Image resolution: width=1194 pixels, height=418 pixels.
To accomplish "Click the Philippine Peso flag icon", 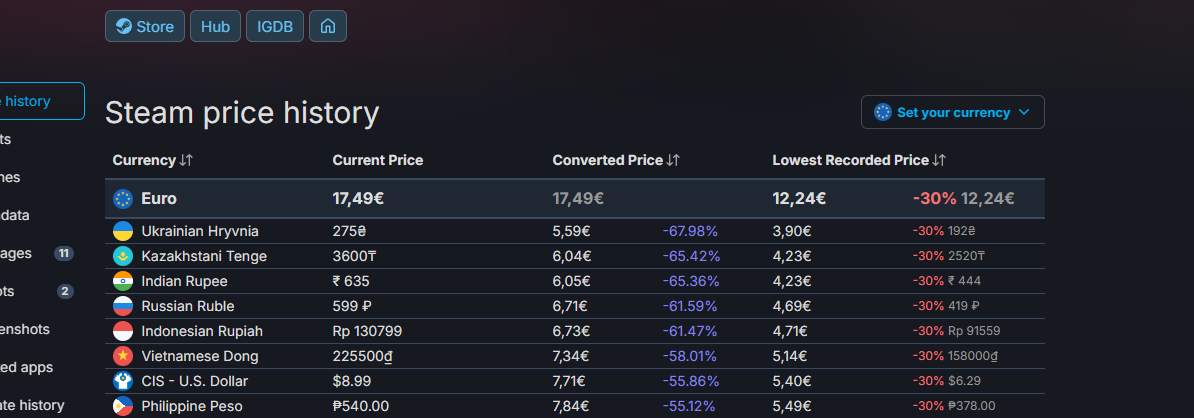I will [x=123, y=406].
